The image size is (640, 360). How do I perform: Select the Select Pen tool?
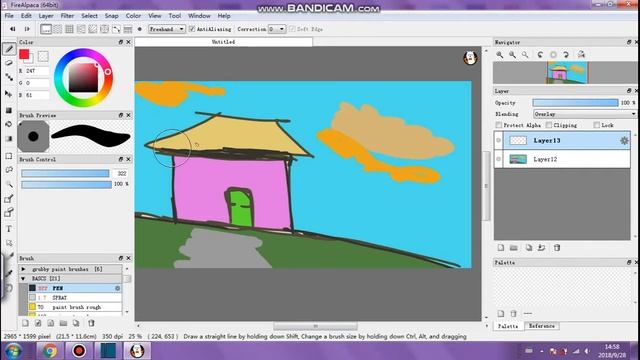coord(9,199)
